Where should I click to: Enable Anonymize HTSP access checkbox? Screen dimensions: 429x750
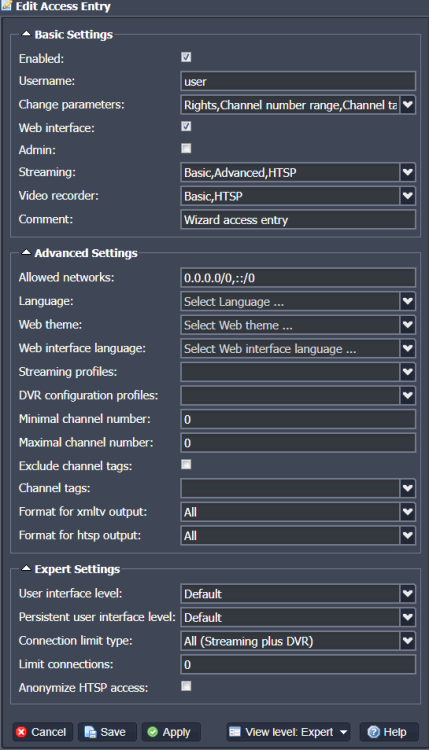pos(186,686)
